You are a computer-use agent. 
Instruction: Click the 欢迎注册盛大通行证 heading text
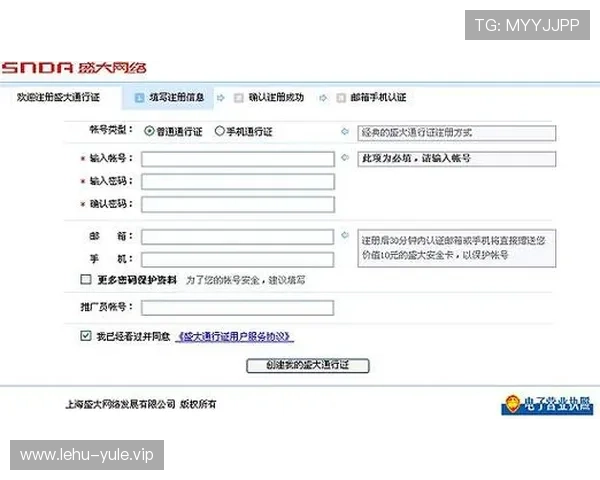(58, 97)
